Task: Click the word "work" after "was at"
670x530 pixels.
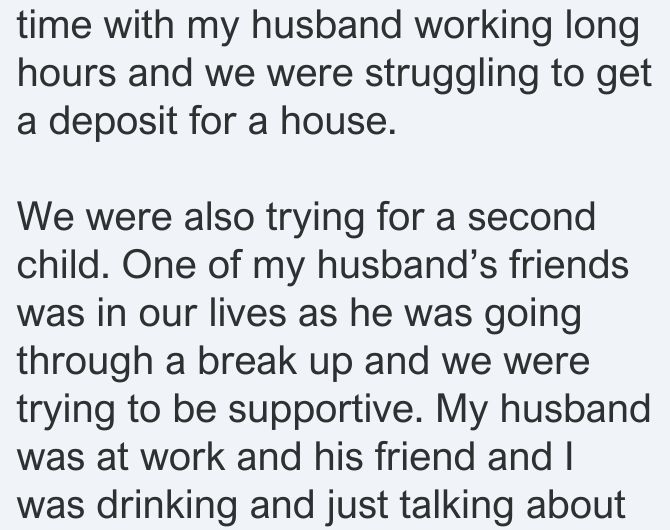Action: click(183, 456)
